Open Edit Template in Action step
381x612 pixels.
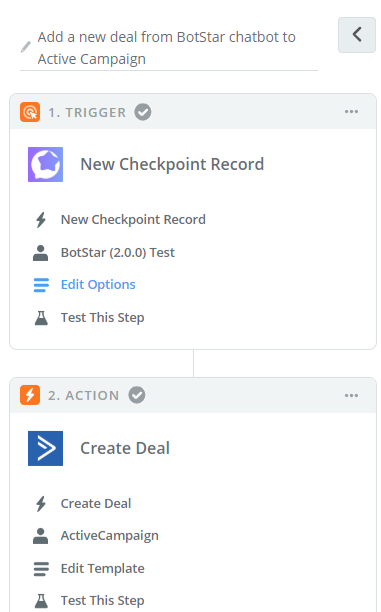click(x=89, y=568)
